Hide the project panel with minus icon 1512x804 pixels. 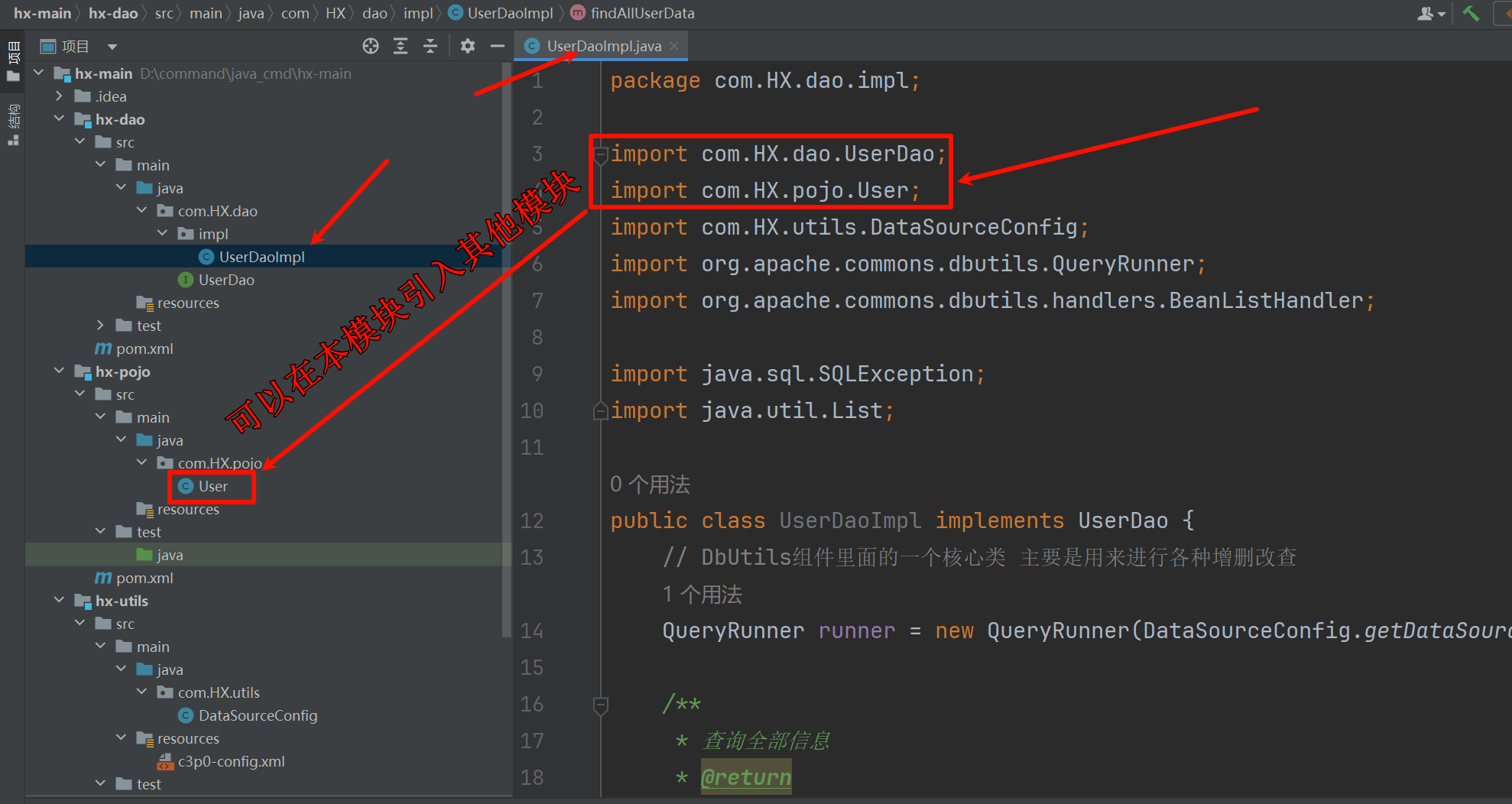point(498,47)
